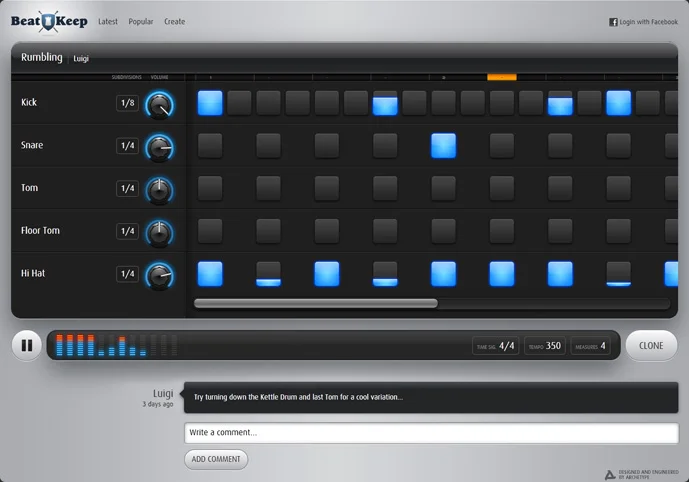Viewport: 689px width, 482px height.
Task: Select the Snare track label
Action: tap(32, 145)
